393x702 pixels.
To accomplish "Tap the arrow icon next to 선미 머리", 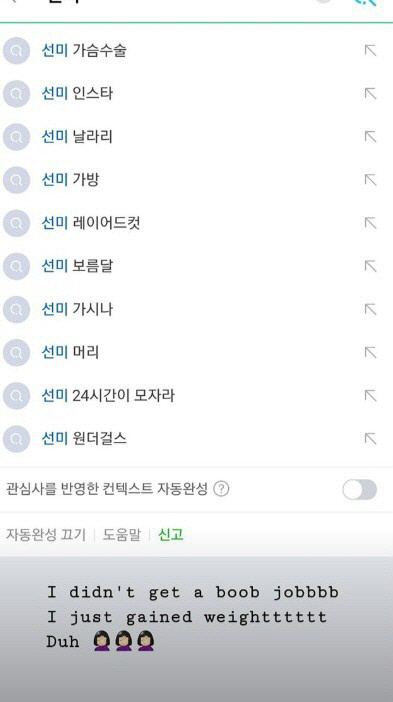I will click(x=370, y=353).
